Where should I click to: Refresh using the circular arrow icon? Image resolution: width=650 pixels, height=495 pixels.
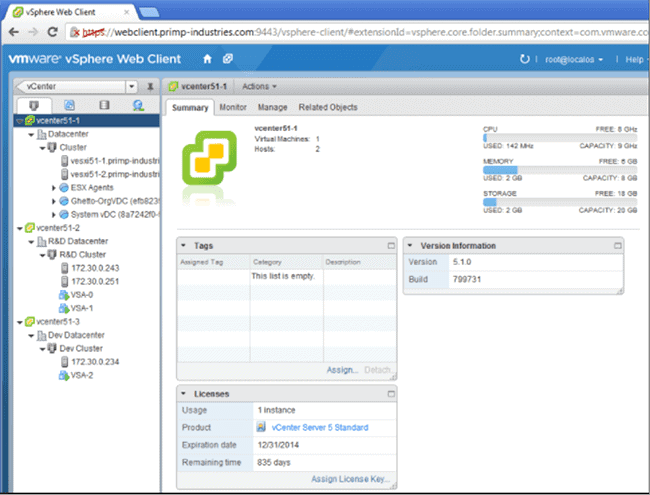[x=525, y=59]
